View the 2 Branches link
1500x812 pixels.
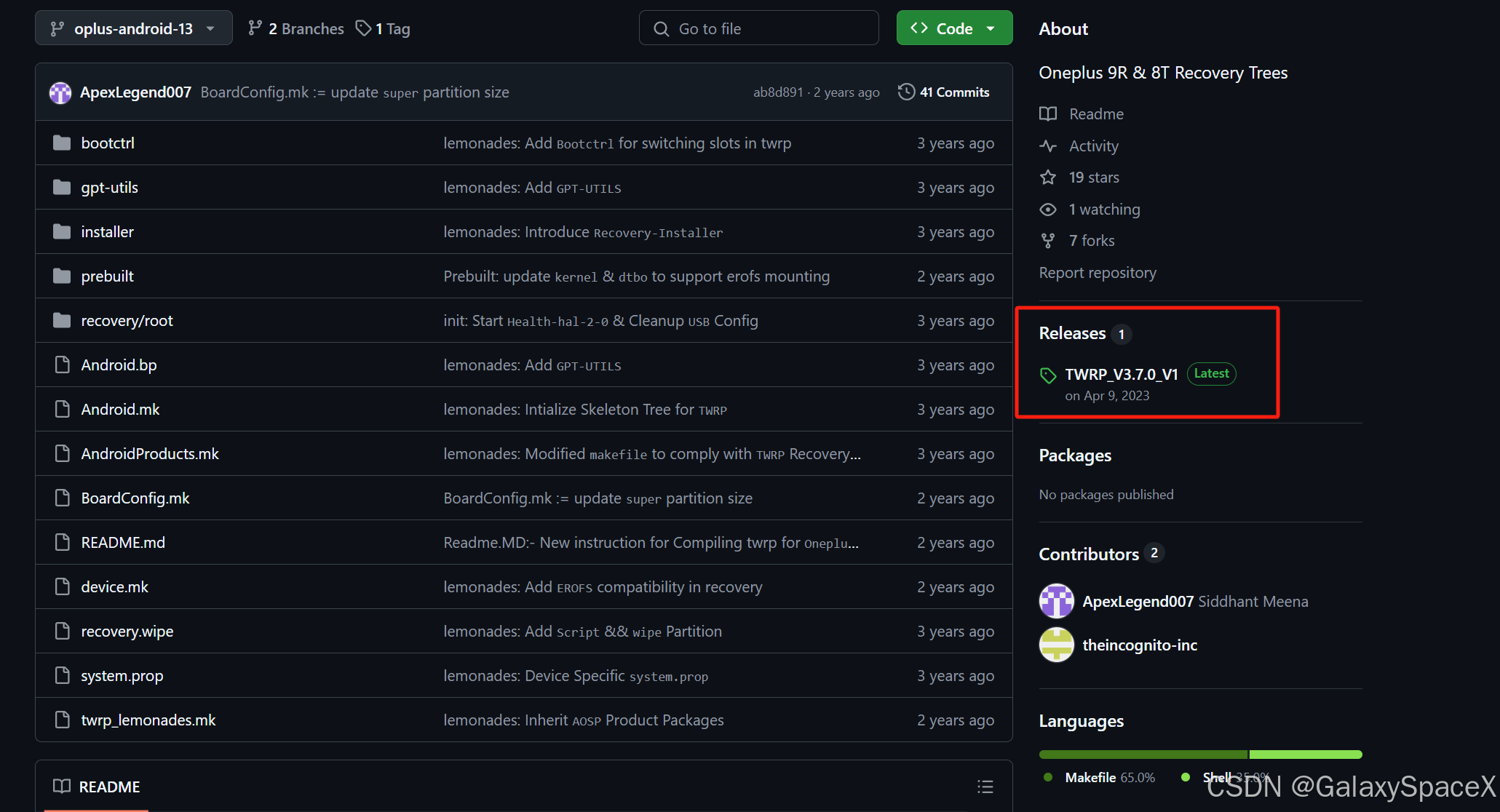(x=296, y=28)
